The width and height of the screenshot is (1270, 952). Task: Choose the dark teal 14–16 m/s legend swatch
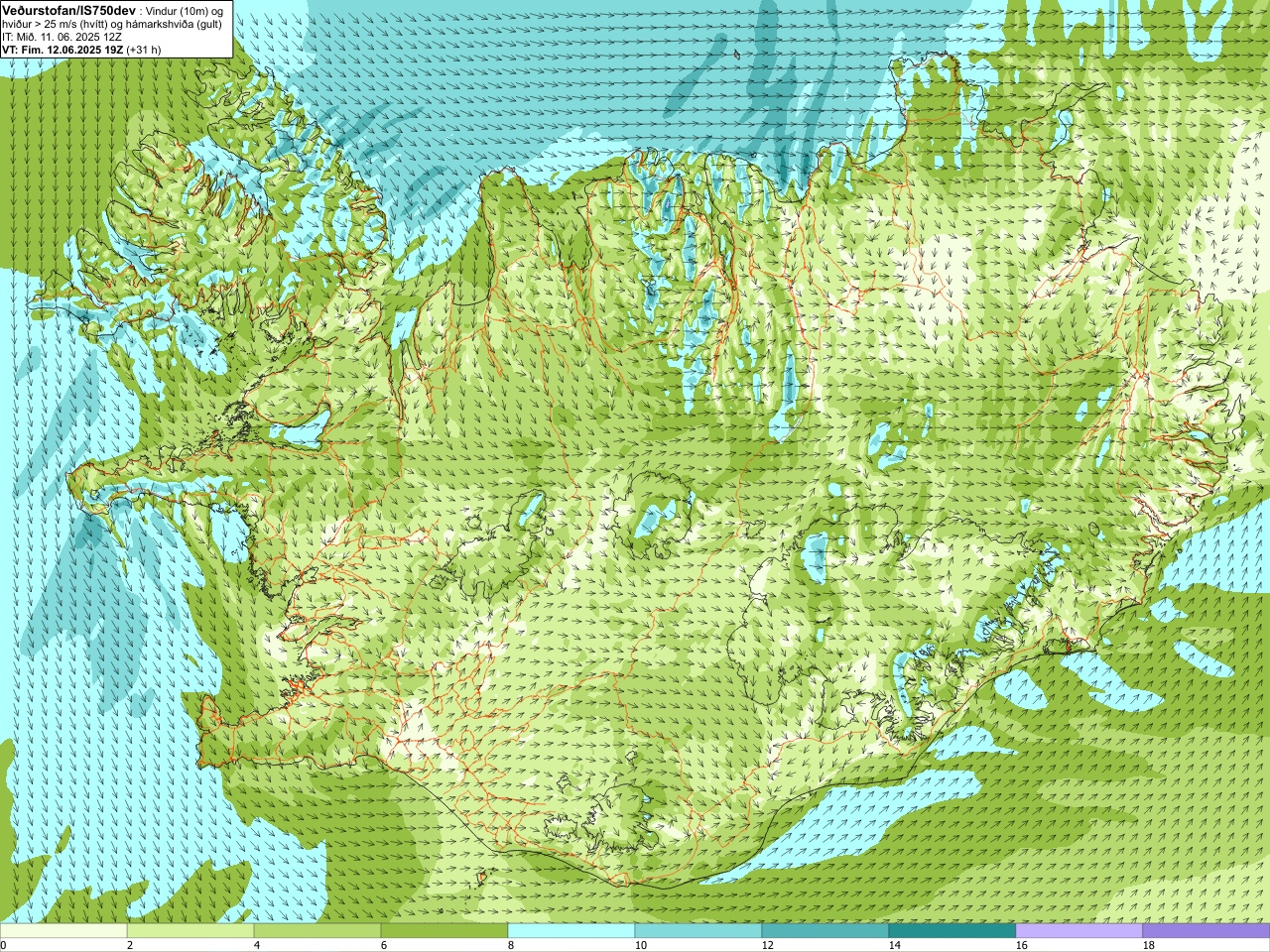[952, 931]
